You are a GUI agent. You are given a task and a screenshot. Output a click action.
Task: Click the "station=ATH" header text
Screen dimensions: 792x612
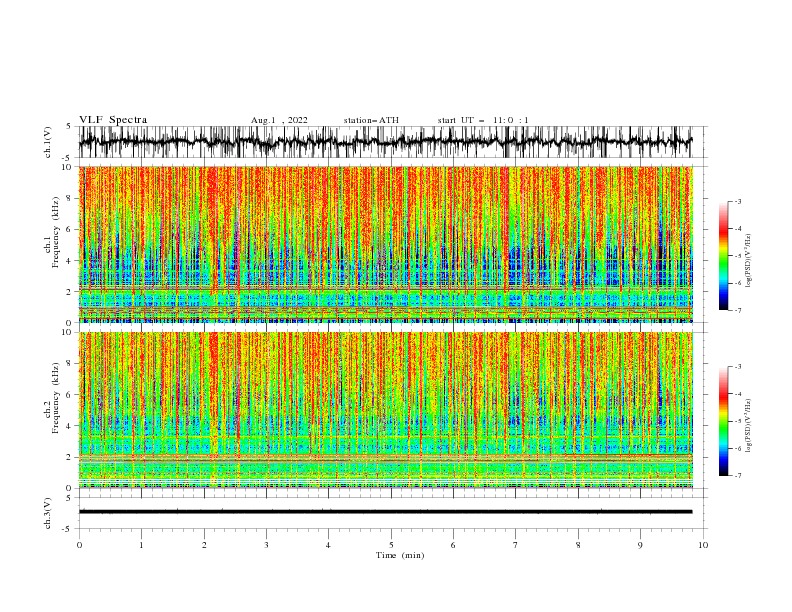[371, 120]
